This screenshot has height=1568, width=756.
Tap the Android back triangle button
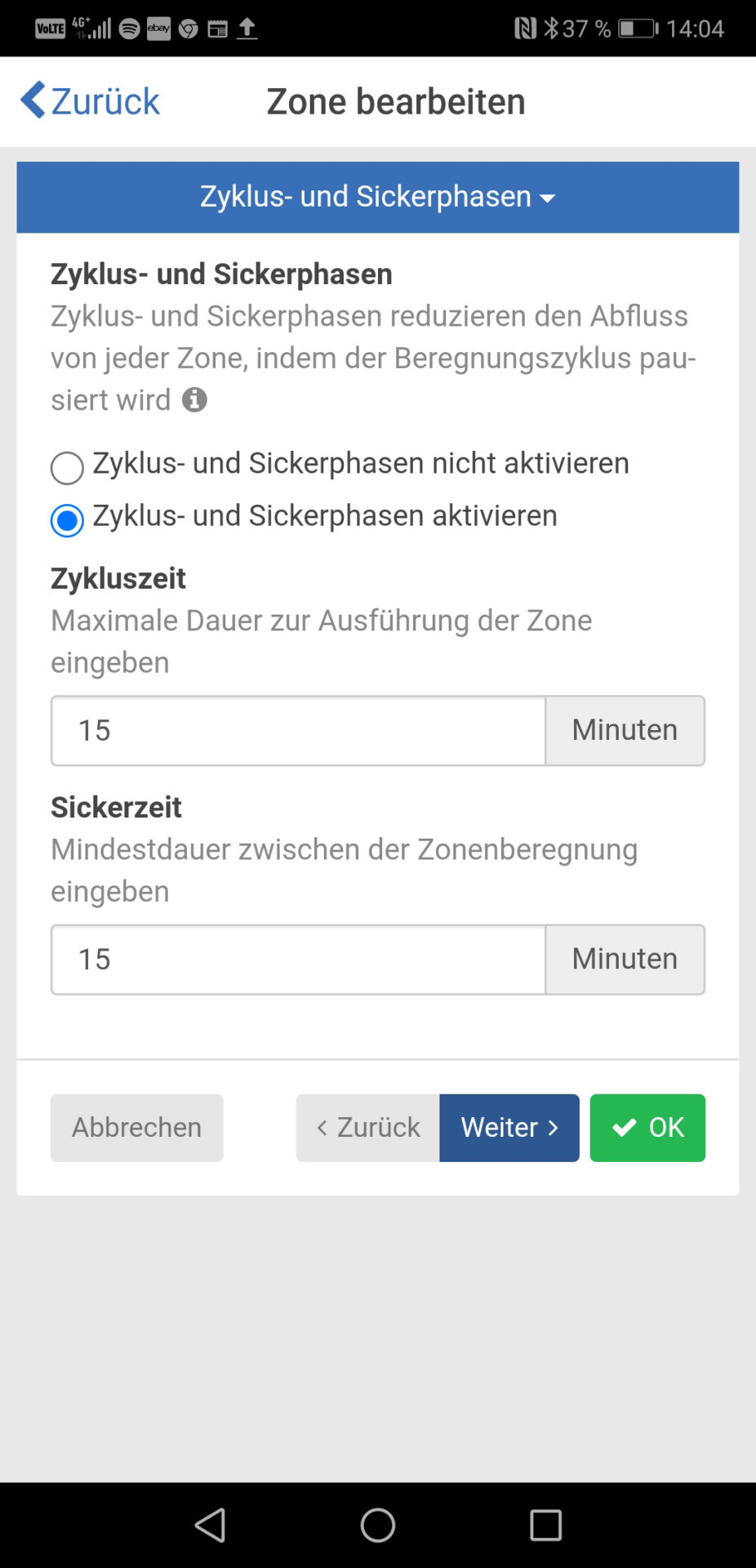[x=211, y=1525]
